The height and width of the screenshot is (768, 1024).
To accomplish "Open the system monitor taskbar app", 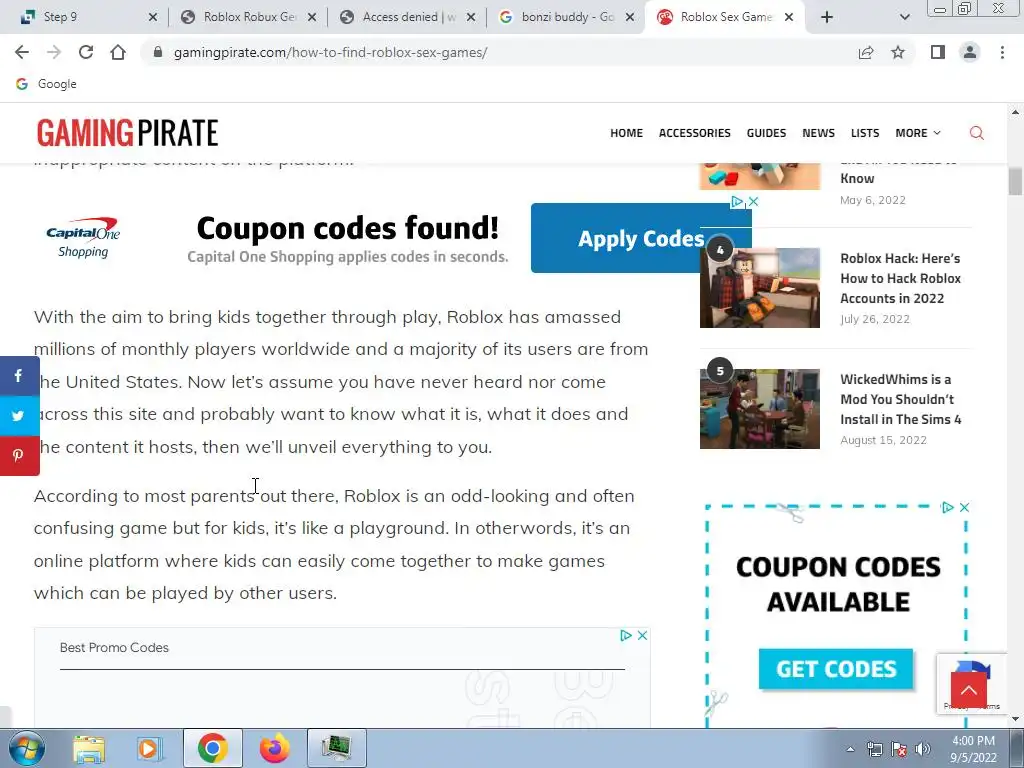I will (336, 748).
